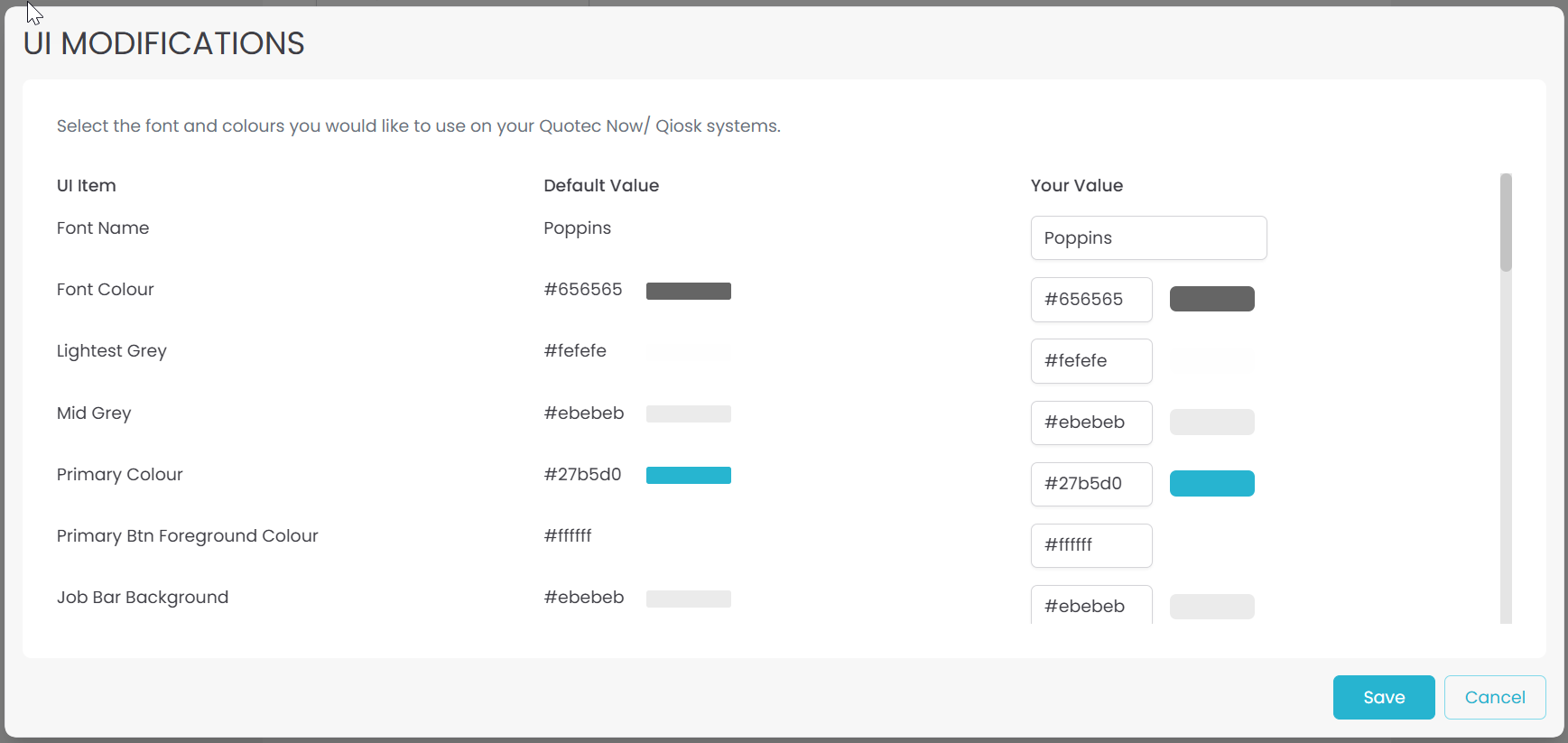Click the default Mid Grey swatch

pyautogui.click(x=688, y=413)
